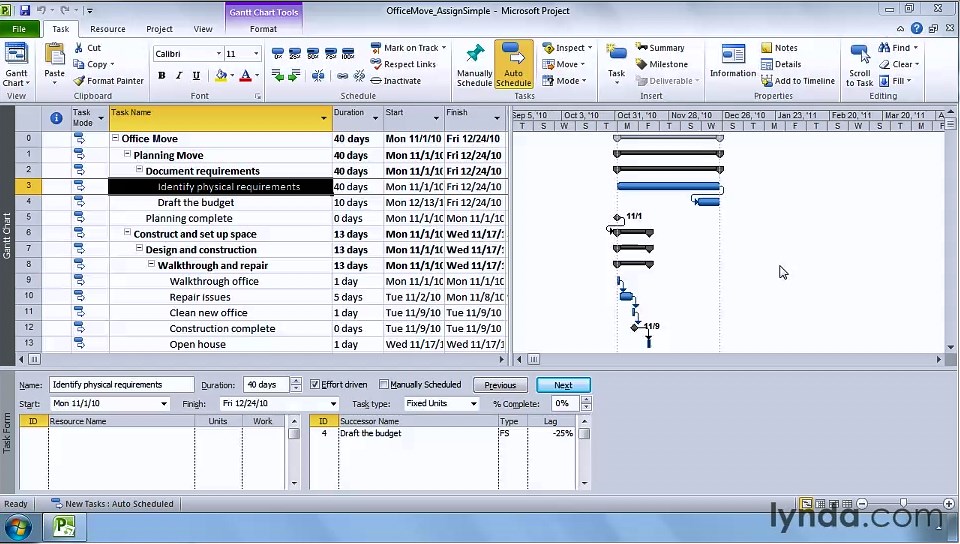
Task: Apply Underline formatting
Action: [x=196, y=75]
